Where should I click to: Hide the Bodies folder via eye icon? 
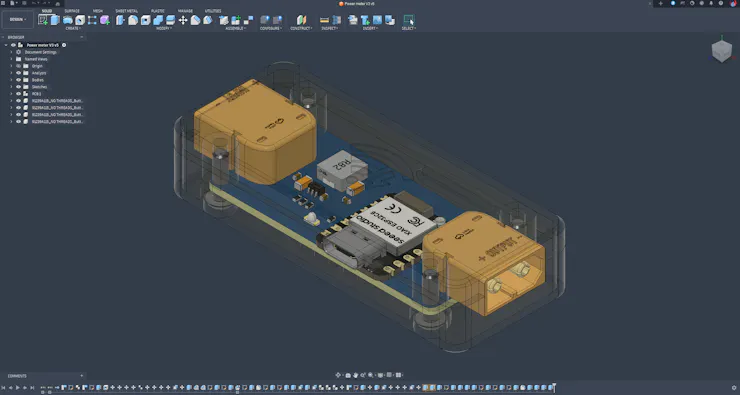tap(19, 80)
